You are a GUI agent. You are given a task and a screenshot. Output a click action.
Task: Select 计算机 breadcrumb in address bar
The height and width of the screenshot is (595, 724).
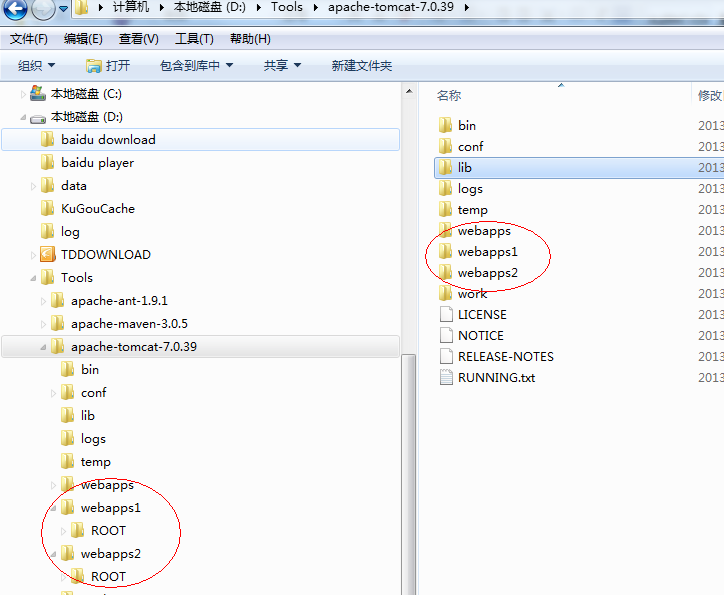click(131, 7)
